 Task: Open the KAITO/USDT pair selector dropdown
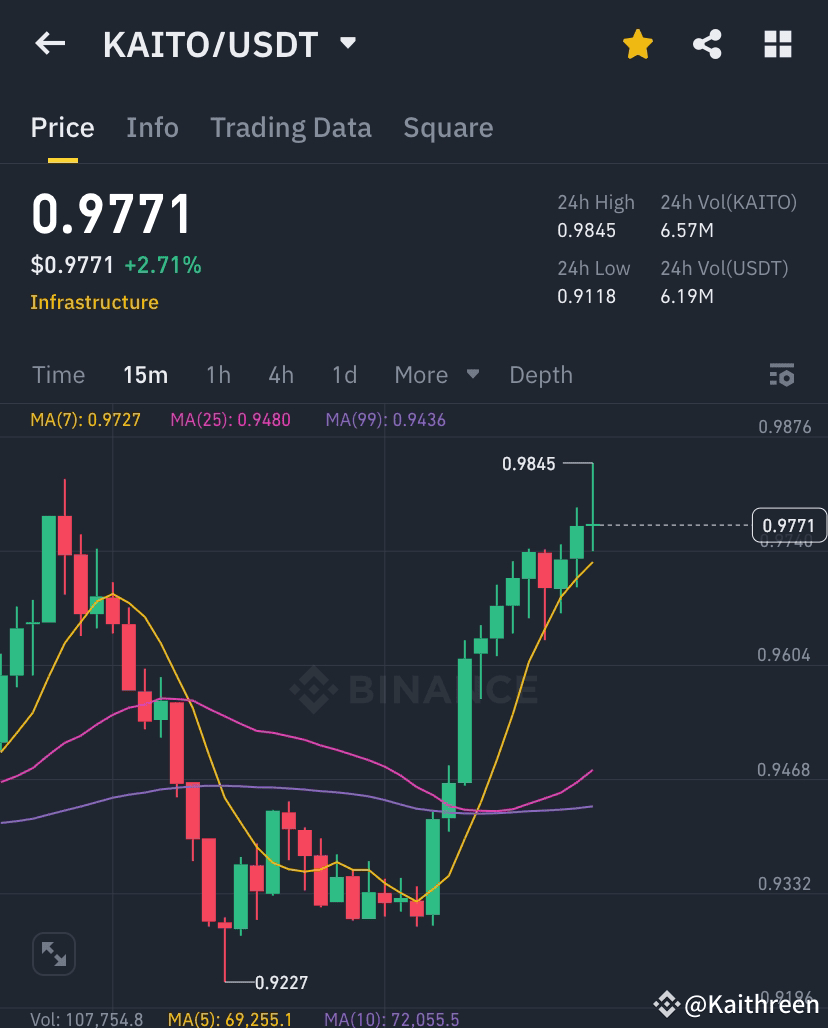(x=225, y=44)
